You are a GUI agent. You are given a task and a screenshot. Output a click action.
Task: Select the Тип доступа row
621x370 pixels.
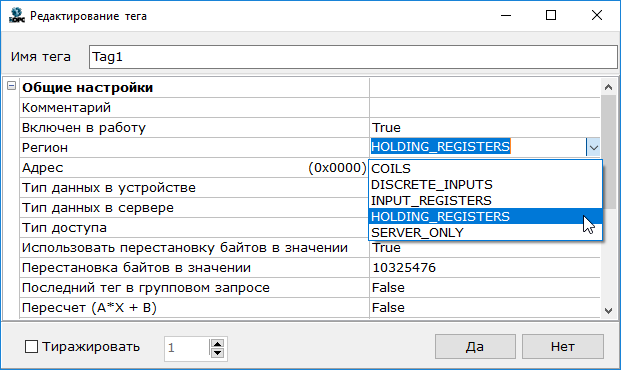point(194,228)
